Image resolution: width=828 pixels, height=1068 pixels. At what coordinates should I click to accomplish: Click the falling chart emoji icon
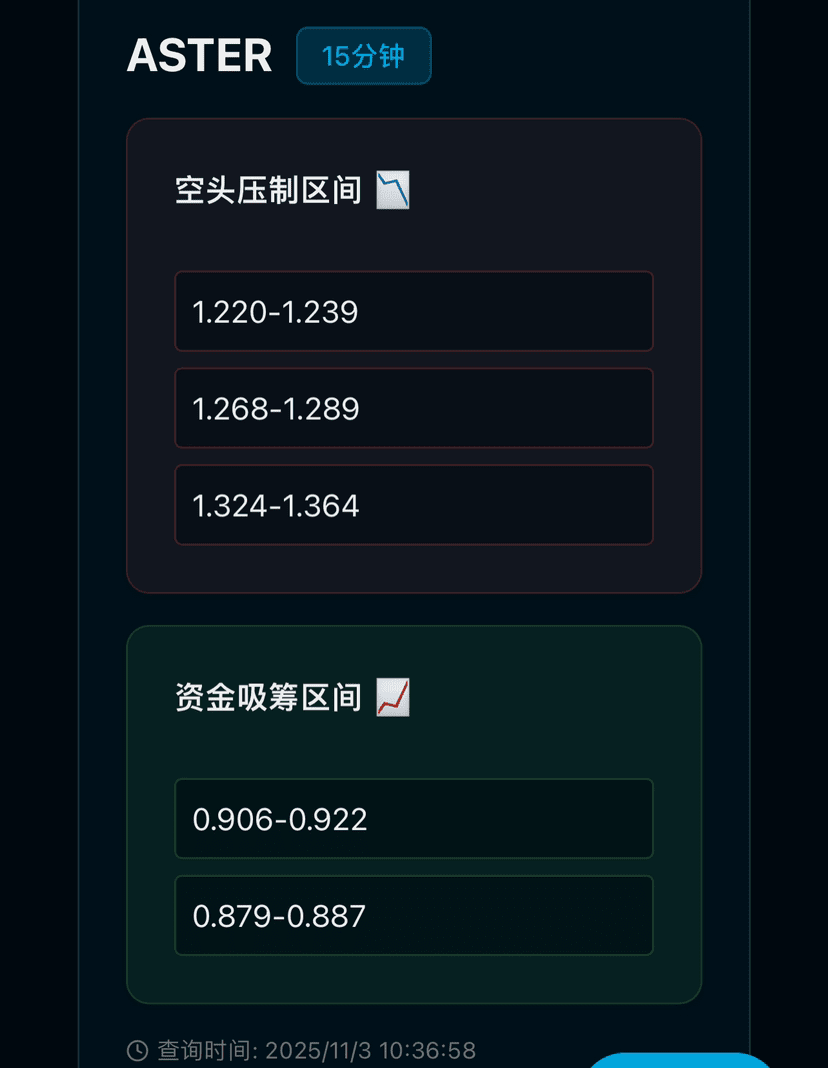(393, 189)
